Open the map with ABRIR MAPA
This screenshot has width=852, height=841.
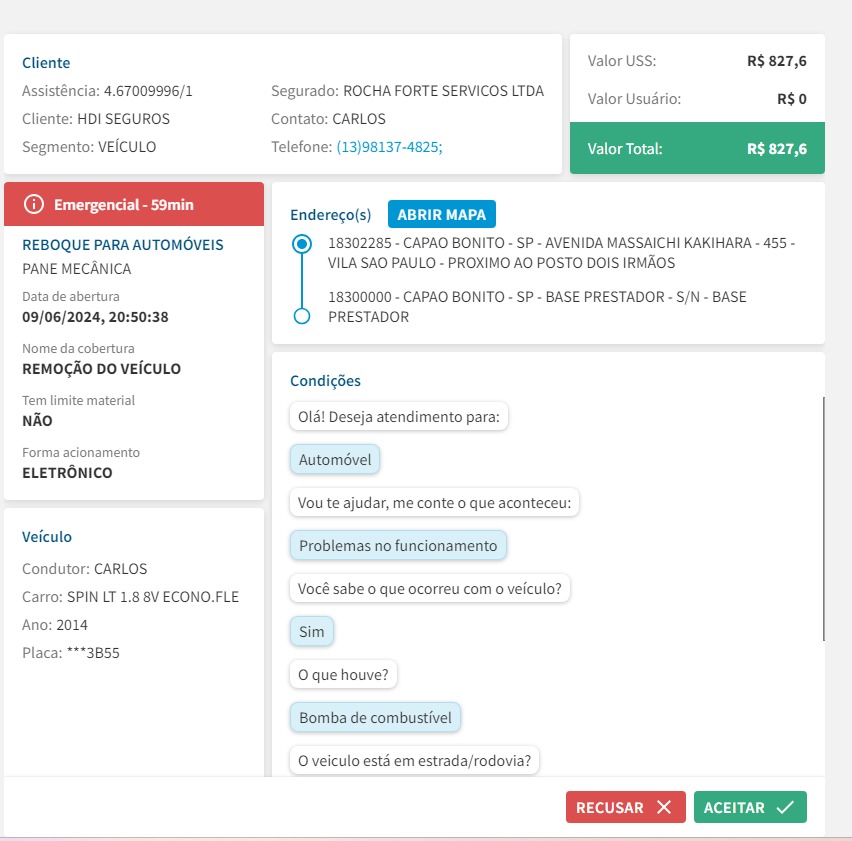(441, 214)
